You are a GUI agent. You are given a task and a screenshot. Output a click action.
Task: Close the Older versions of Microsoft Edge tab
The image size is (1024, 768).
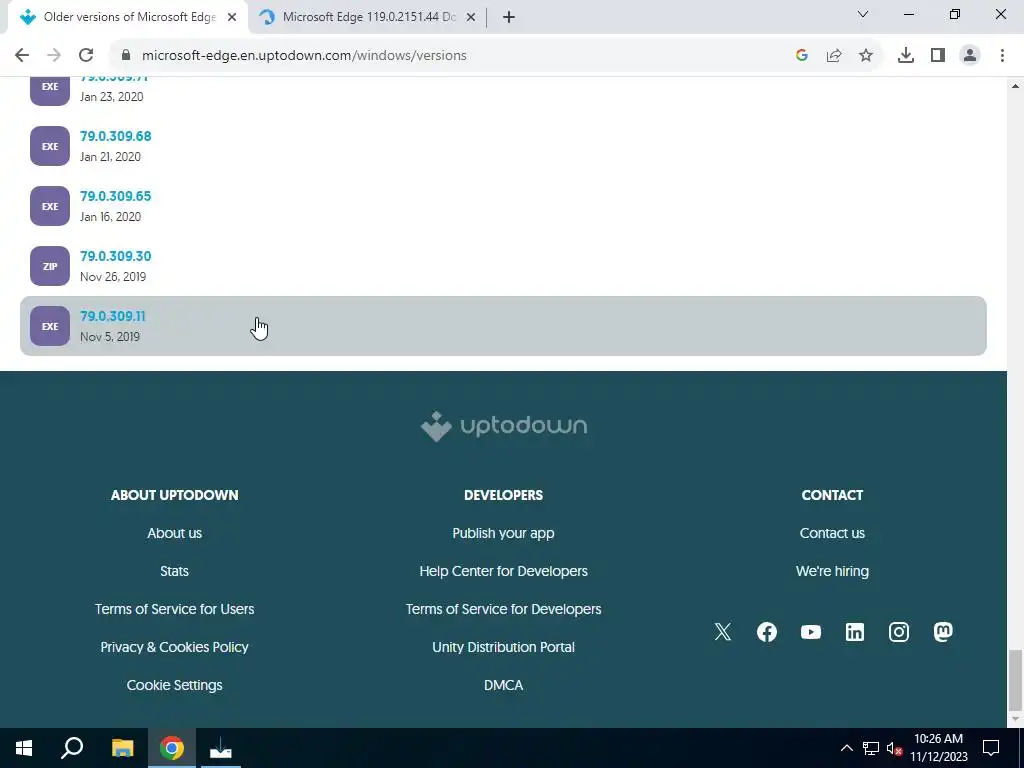coord(232,18)
